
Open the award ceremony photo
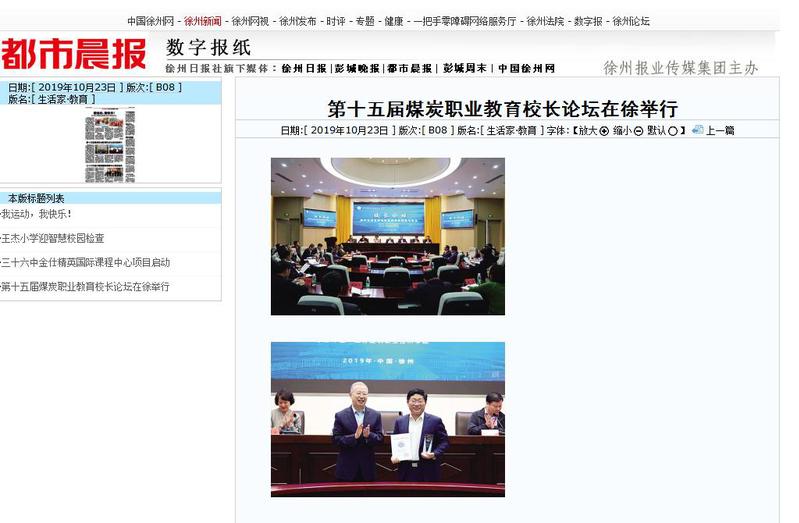point(387,419)
